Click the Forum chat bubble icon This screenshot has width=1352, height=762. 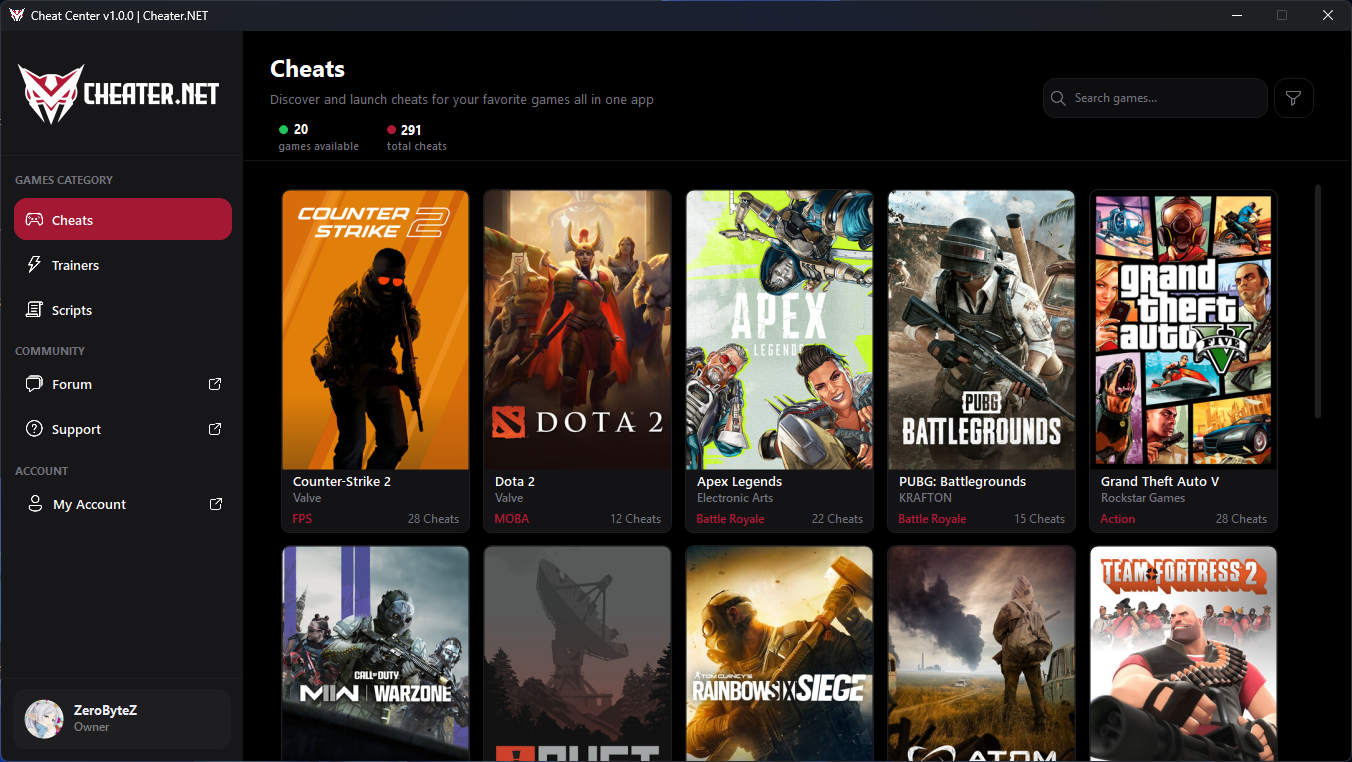click(34, 384)
